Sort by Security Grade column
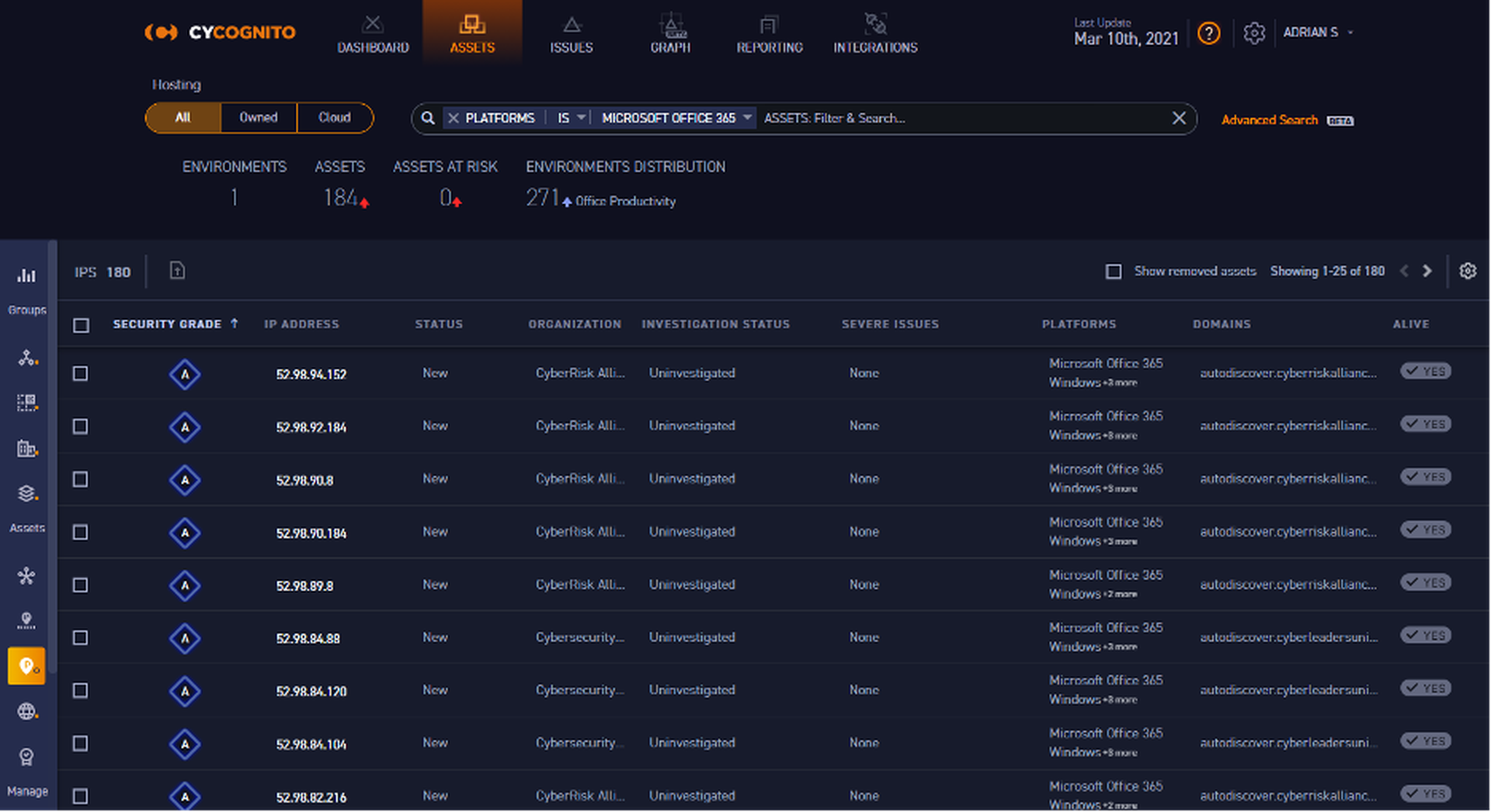 (x=176, y=324)
